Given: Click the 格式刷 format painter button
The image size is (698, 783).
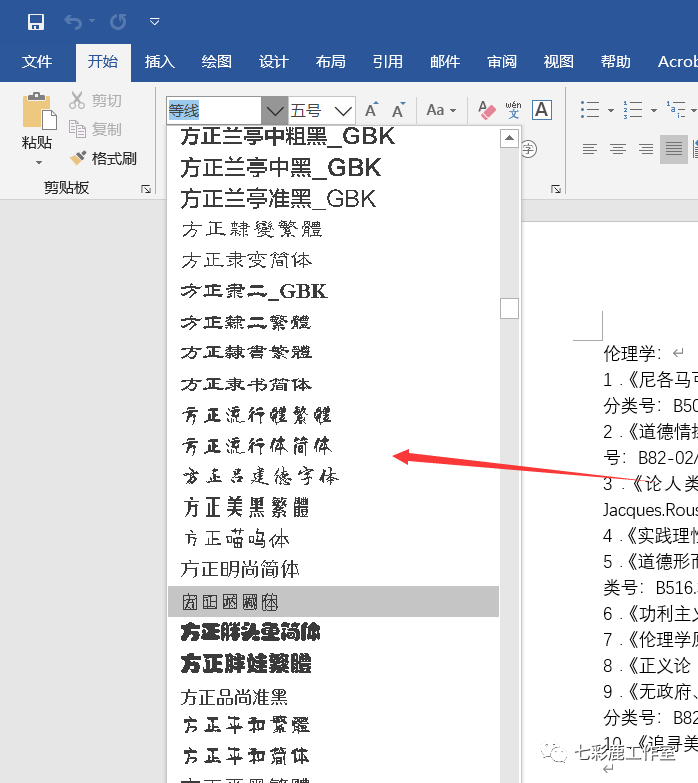Looking at the screenshot, I should tap(103, 158).
